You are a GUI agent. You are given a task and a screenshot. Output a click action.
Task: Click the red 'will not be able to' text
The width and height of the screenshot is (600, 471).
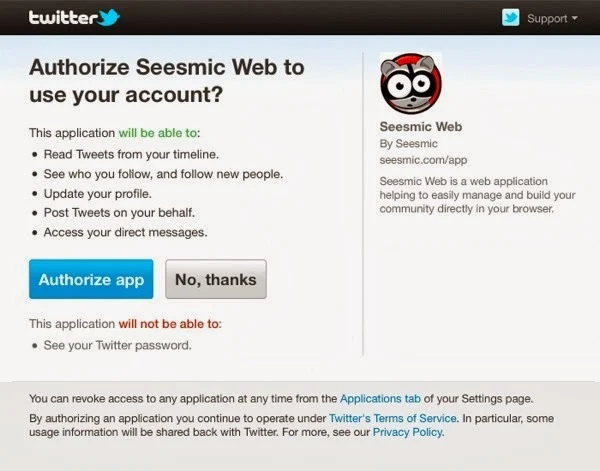click(169, 324)
